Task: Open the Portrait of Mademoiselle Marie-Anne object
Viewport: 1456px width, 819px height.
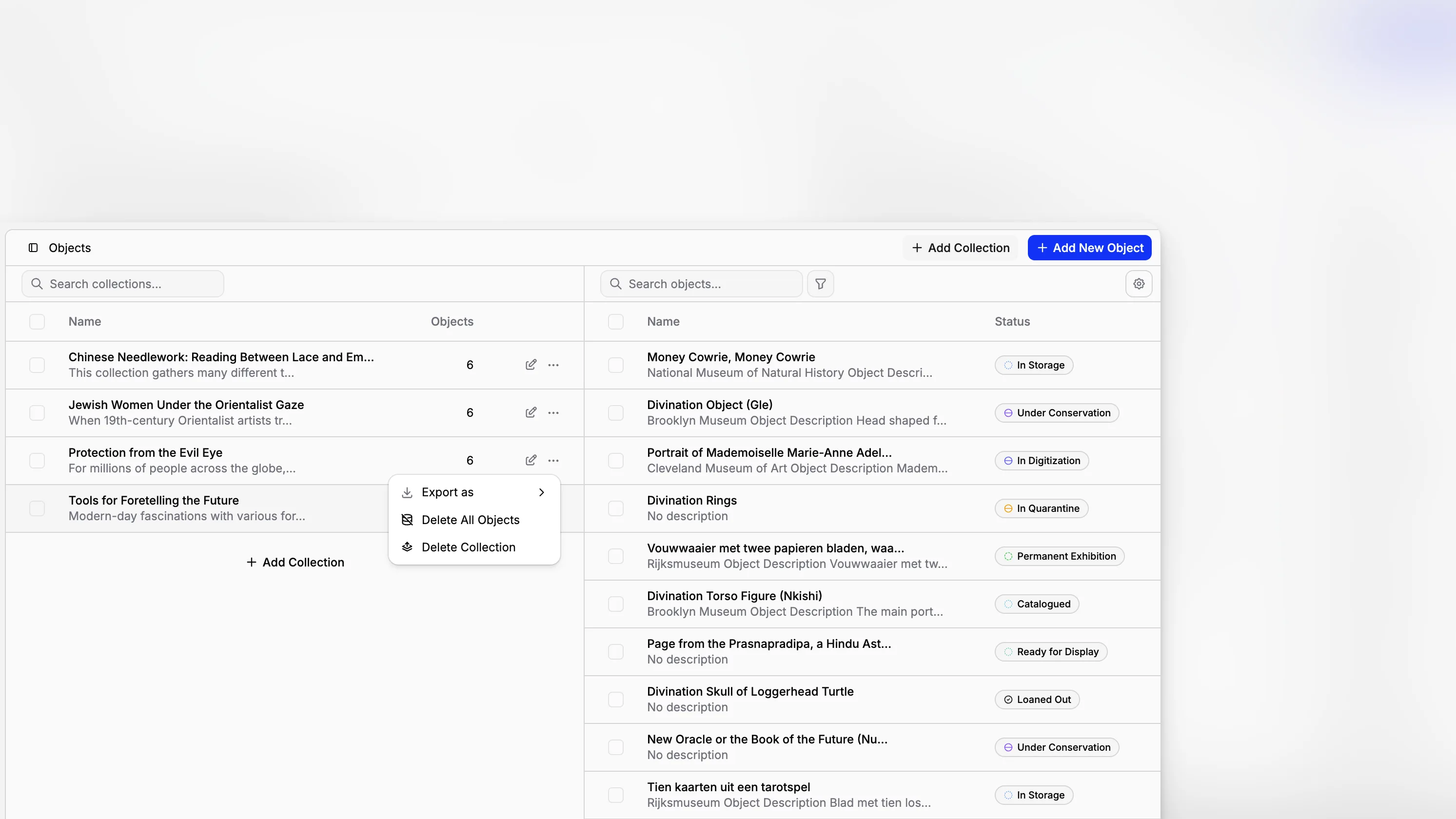Action: [768, 453]
